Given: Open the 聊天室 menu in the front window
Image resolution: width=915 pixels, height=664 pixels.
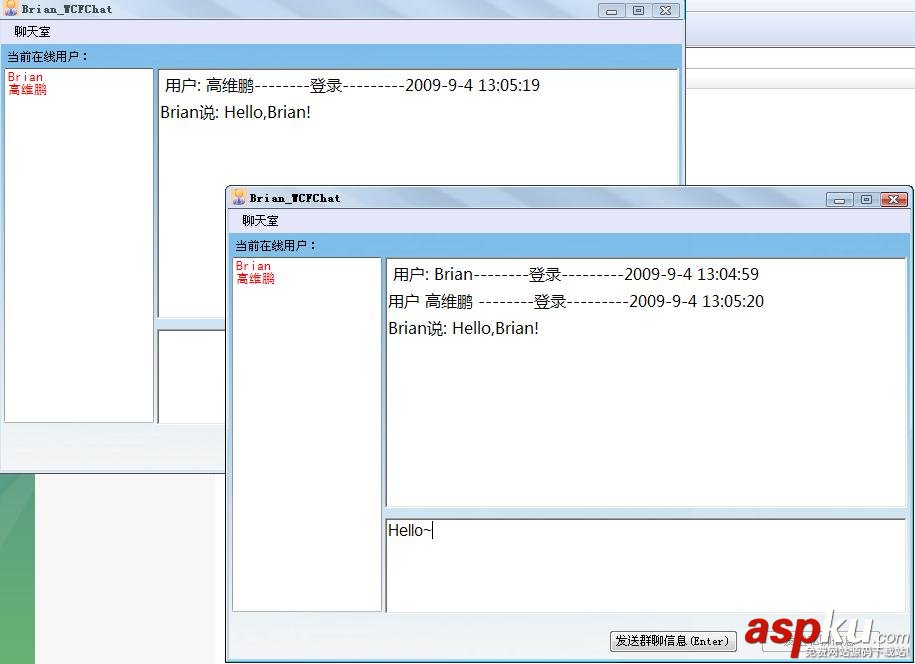Looking at the screenshot, I should click(x=259, y=220).
